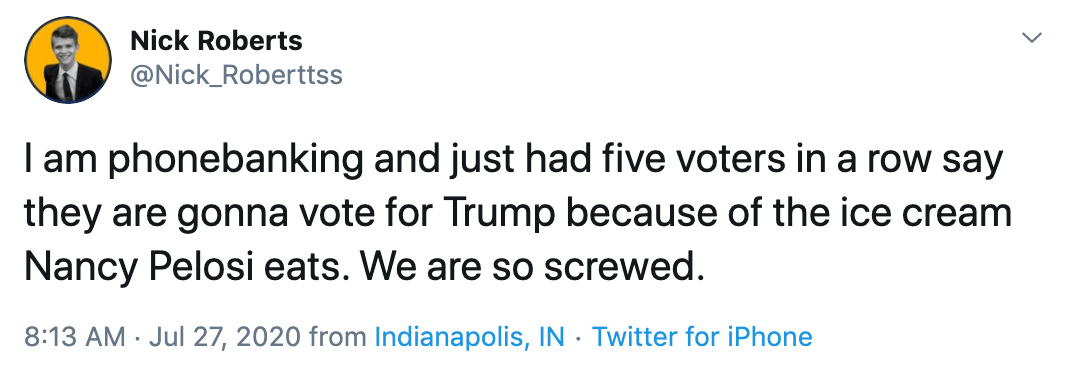Open the Nick Roberts display name

pos(216,41)
